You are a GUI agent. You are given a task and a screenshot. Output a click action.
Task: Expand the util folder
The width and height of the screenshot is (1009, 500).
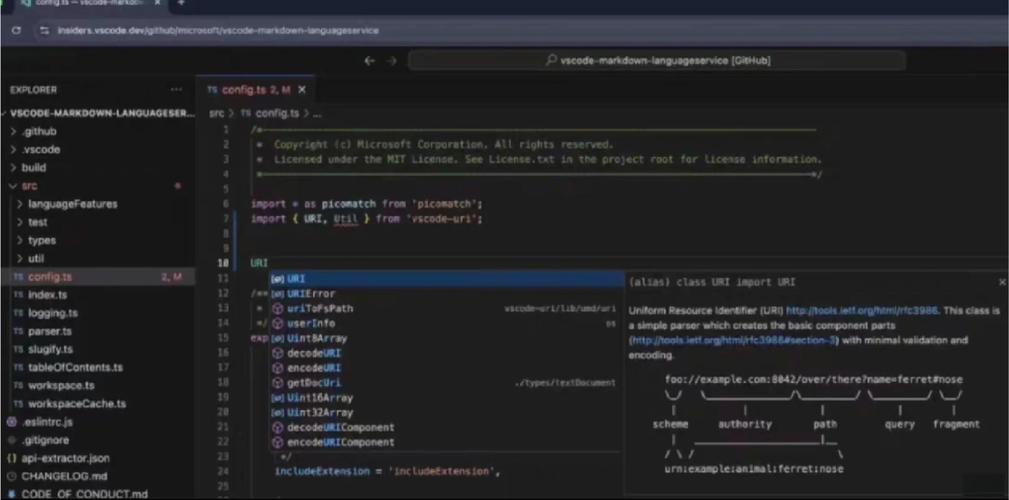tap(98, 259)
